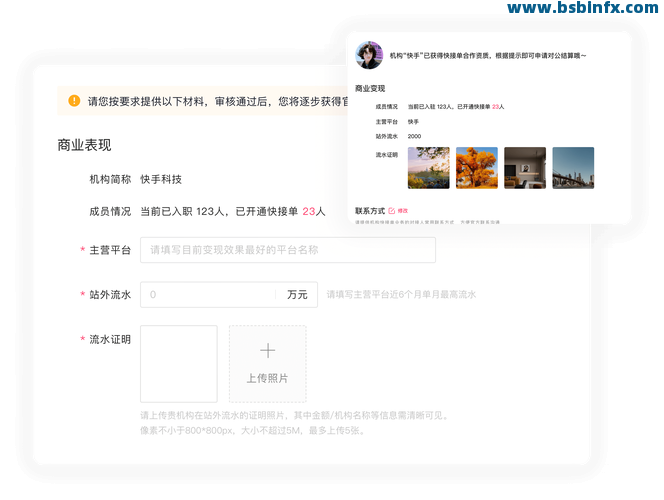664x500 pixels.
Task: Open the orange autumn tree proof thumbnail
Action: tap(477, 168)
